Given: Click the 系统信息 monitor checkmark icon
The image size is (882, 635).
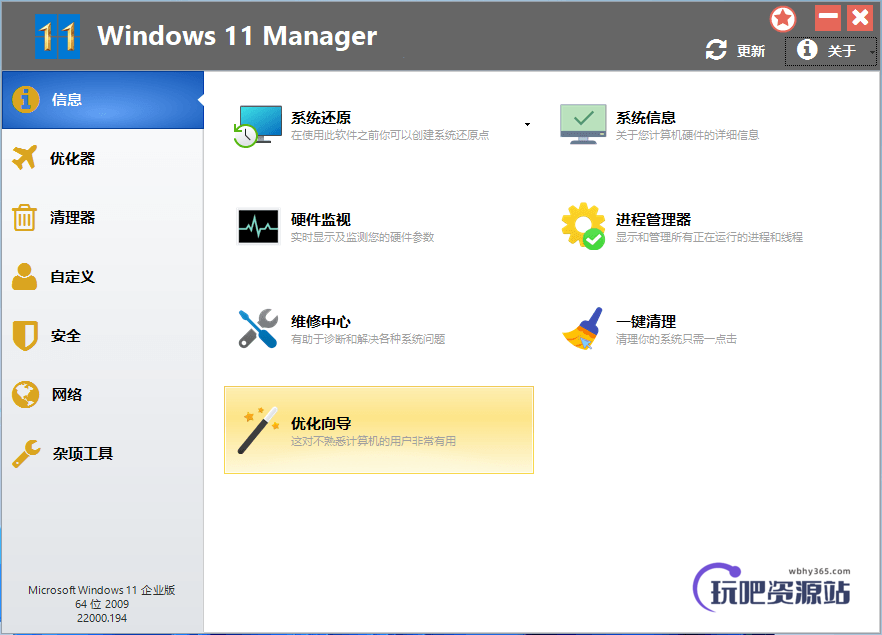Looking at the screenshot, I should point(583,124).
